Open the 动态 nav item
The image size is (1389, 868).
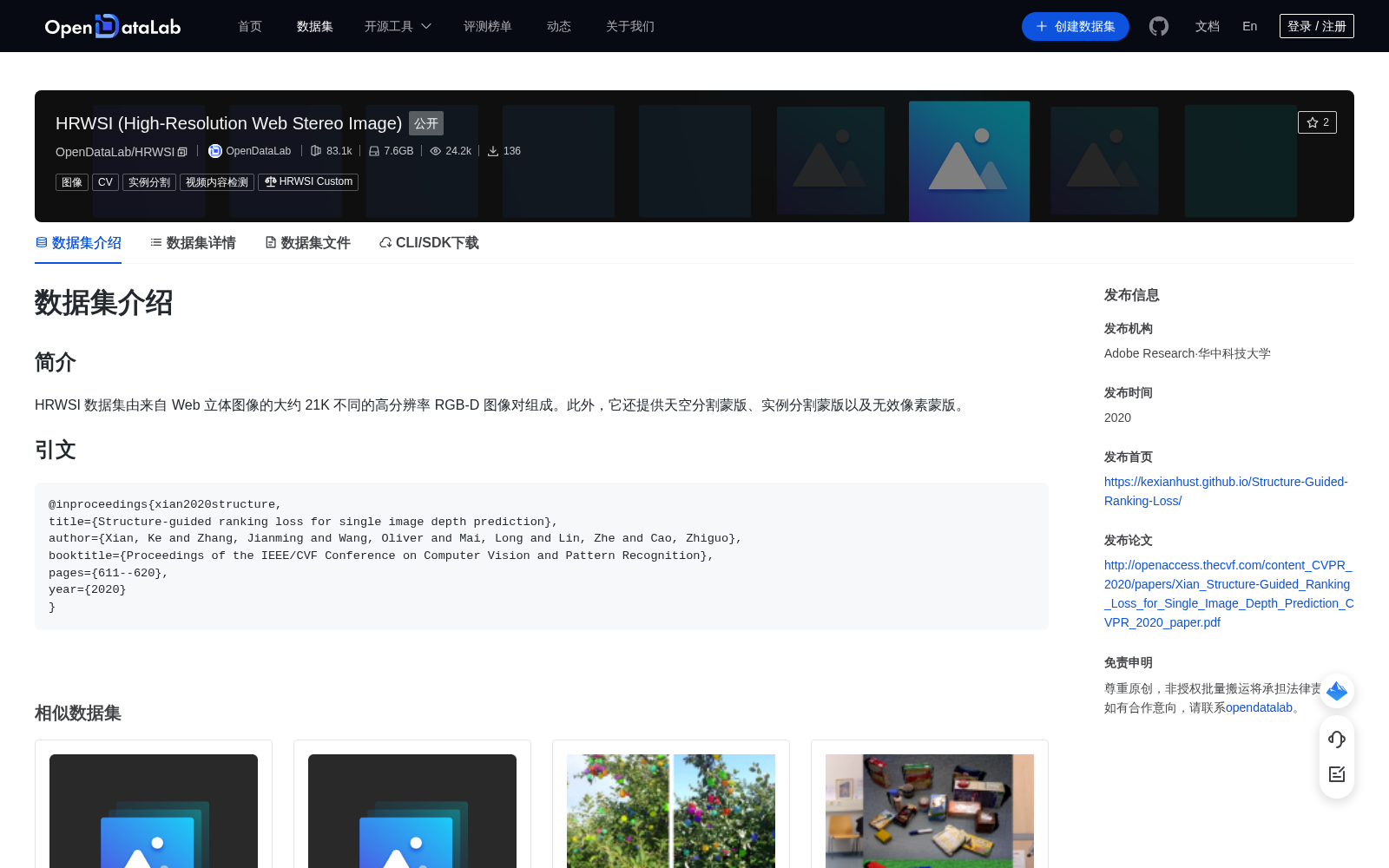[x=559, y=26]
